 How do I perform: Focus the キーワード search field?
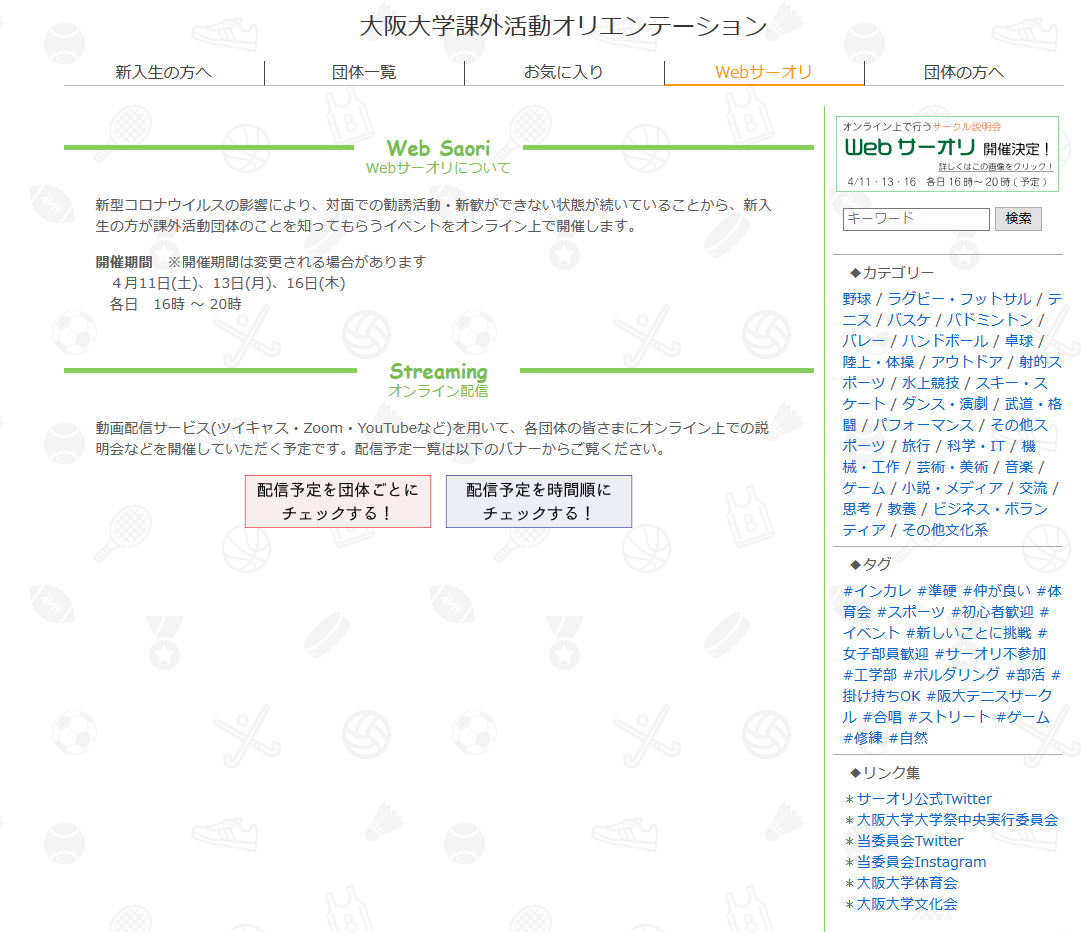click(x=916, y=219)
